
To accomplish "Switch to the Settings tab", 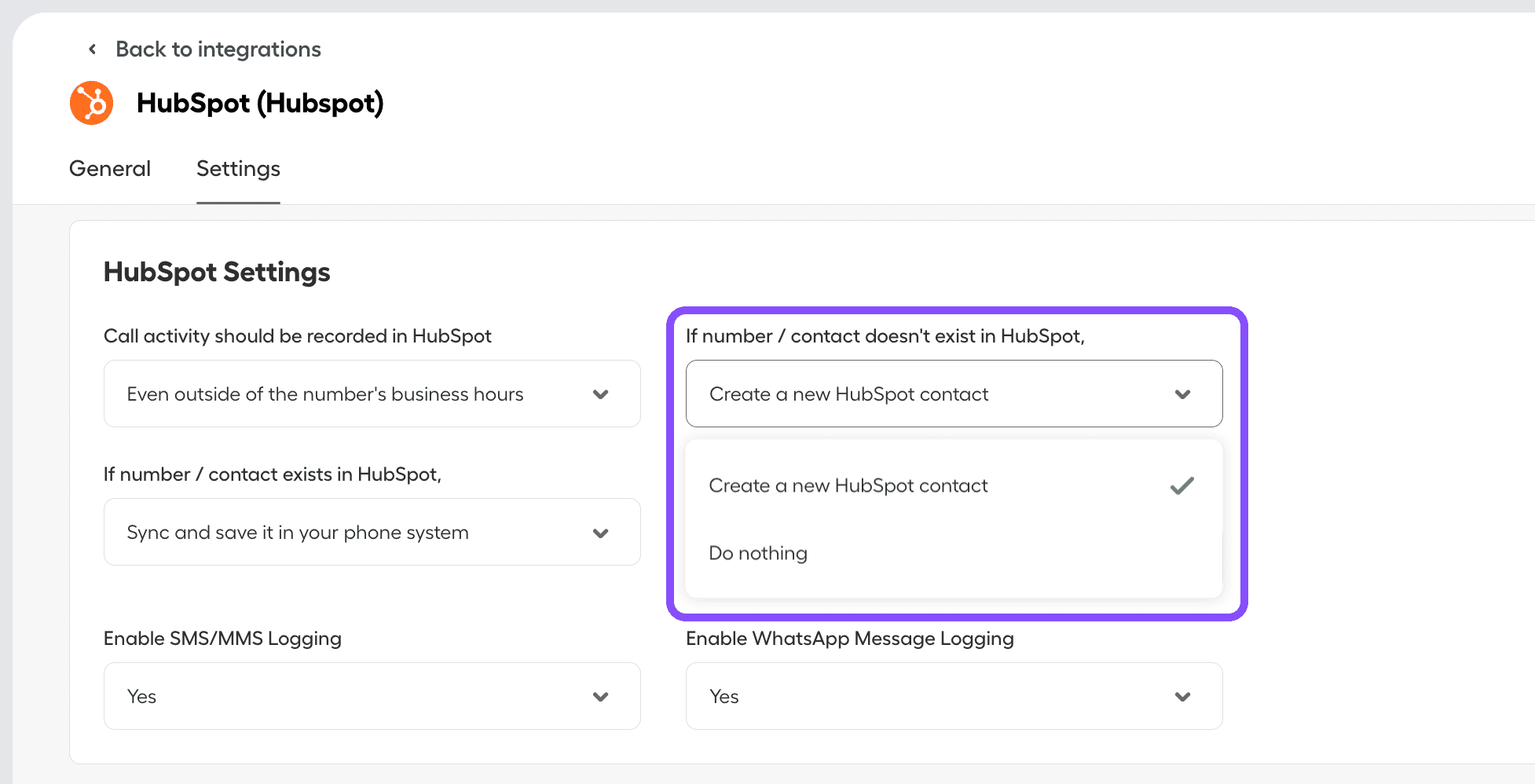I will pos(238,168).
